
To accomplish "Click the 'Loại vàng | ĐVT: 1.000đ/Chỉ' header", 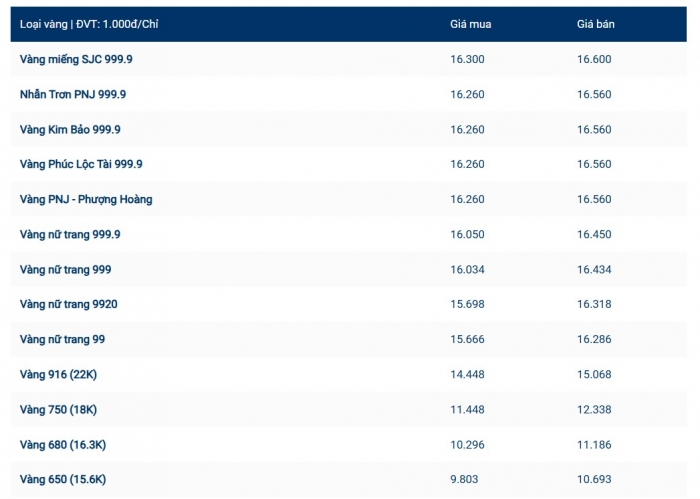I will pyautogui.click(x=89, y=24).
